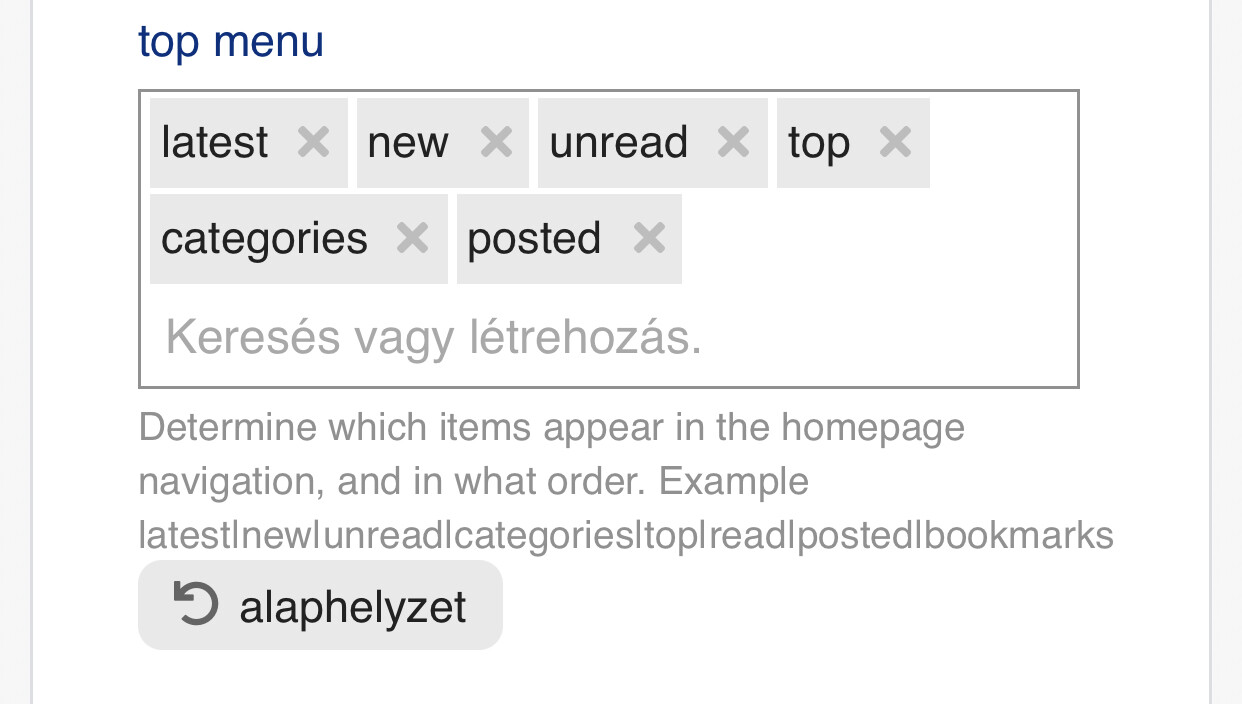
Task: Click the 'unread' tag text
Action: point(618,143)
